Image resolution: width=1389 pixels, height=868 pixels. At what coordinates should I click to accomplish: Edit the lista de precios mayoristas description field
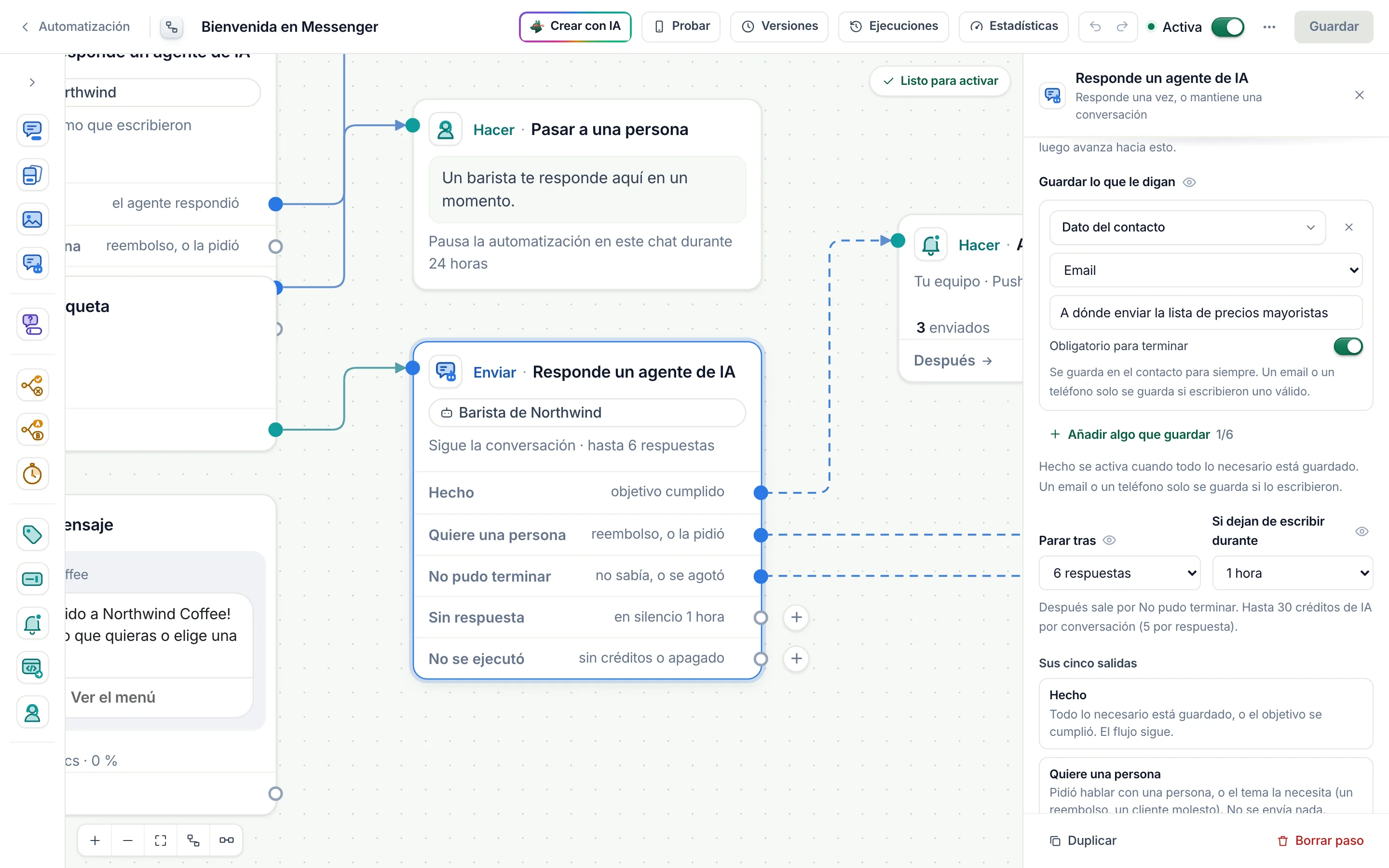[x=1205, y=313]
